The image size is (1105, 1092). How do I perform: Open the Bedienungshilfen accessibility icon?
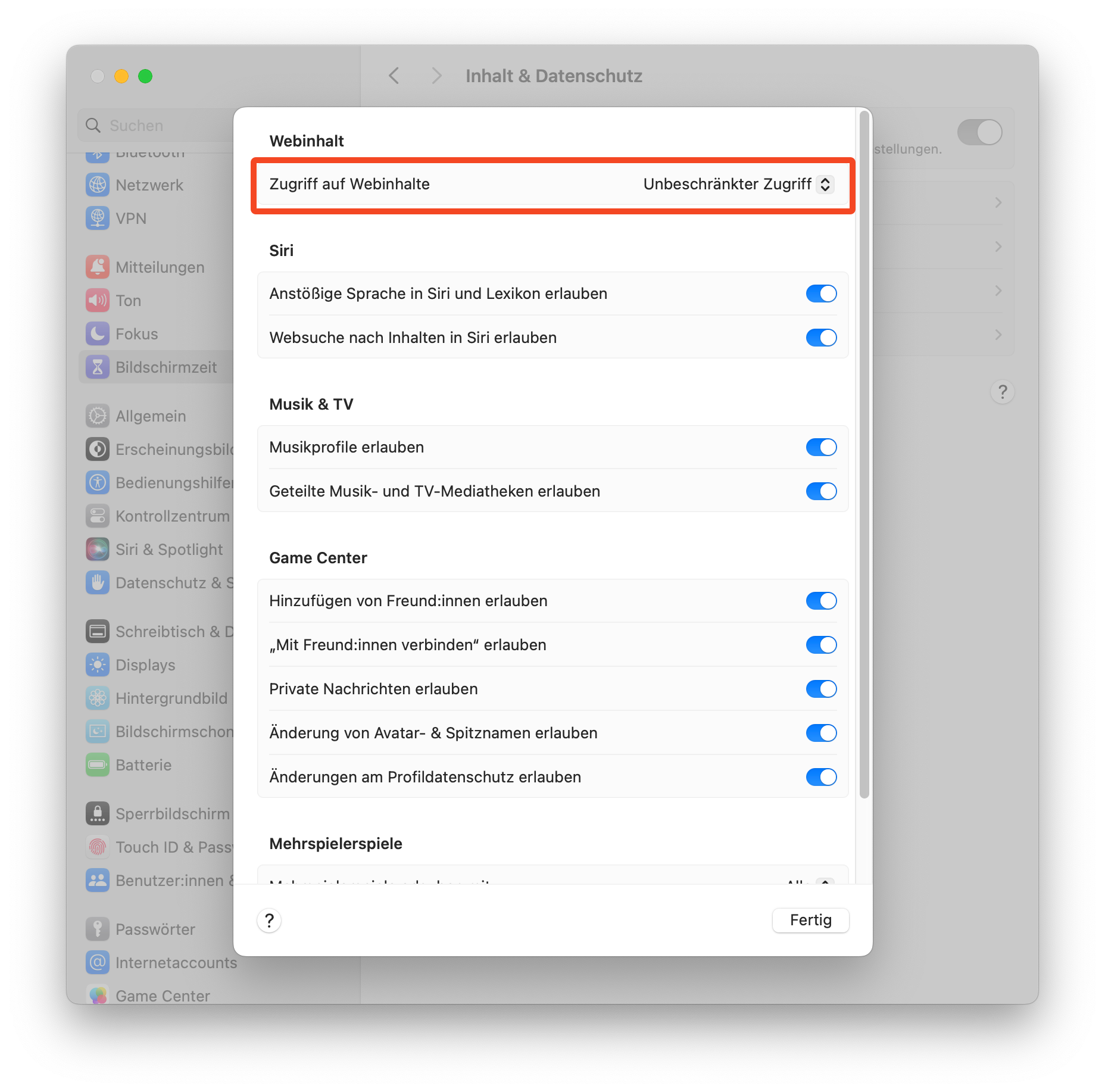98,483
